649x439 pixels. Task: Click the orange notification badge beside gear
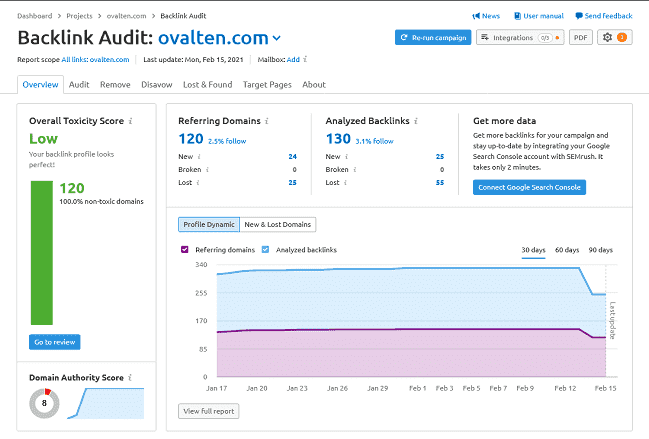[x=622, y=37]
